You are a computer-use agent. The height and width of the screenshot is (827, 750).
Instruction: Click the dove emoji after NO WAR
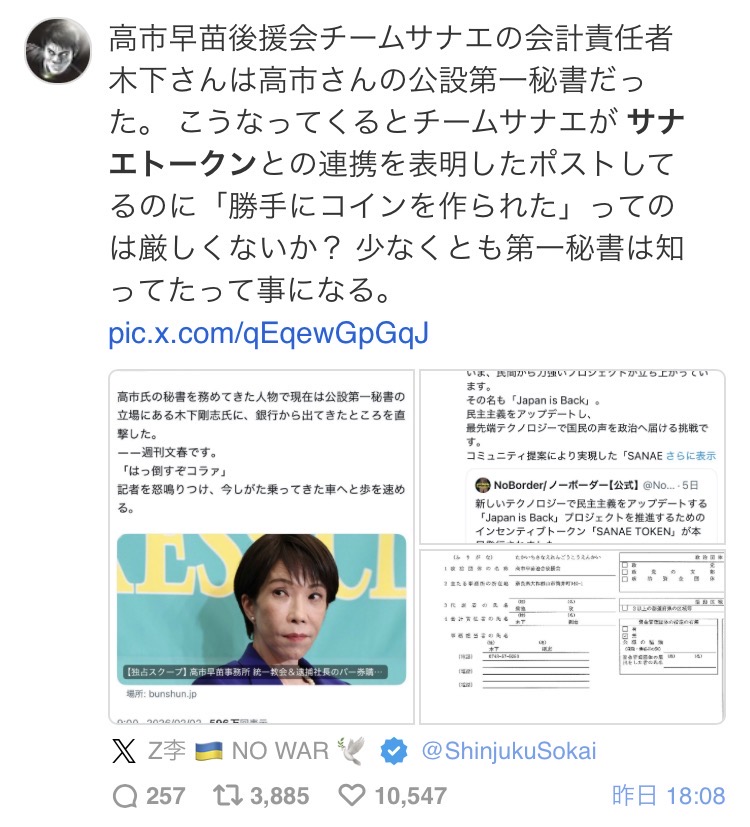click(x=352, y=750)
